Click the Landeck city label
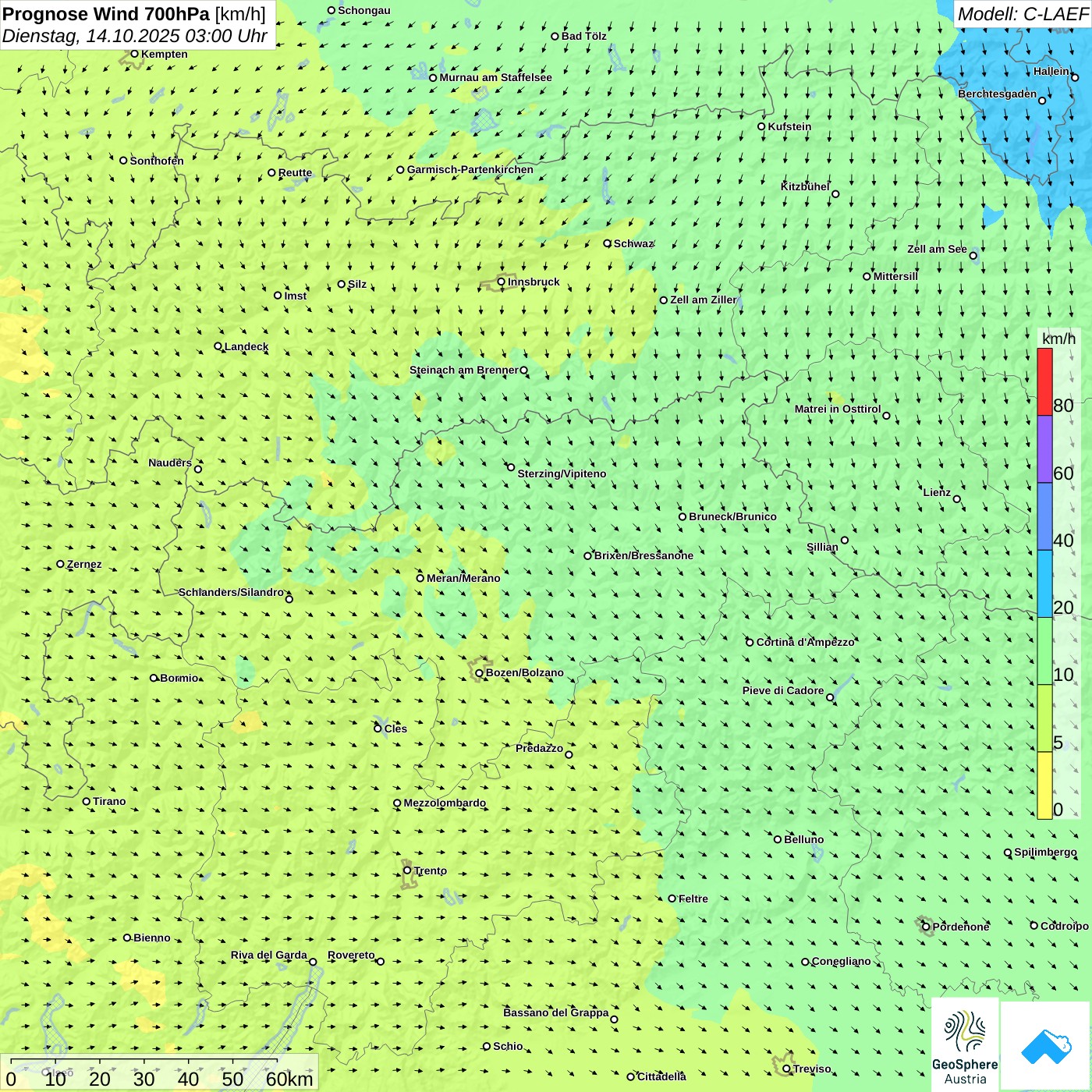Image resolution: width=1092 pixels, height=1092 pixels. point(246,346)
